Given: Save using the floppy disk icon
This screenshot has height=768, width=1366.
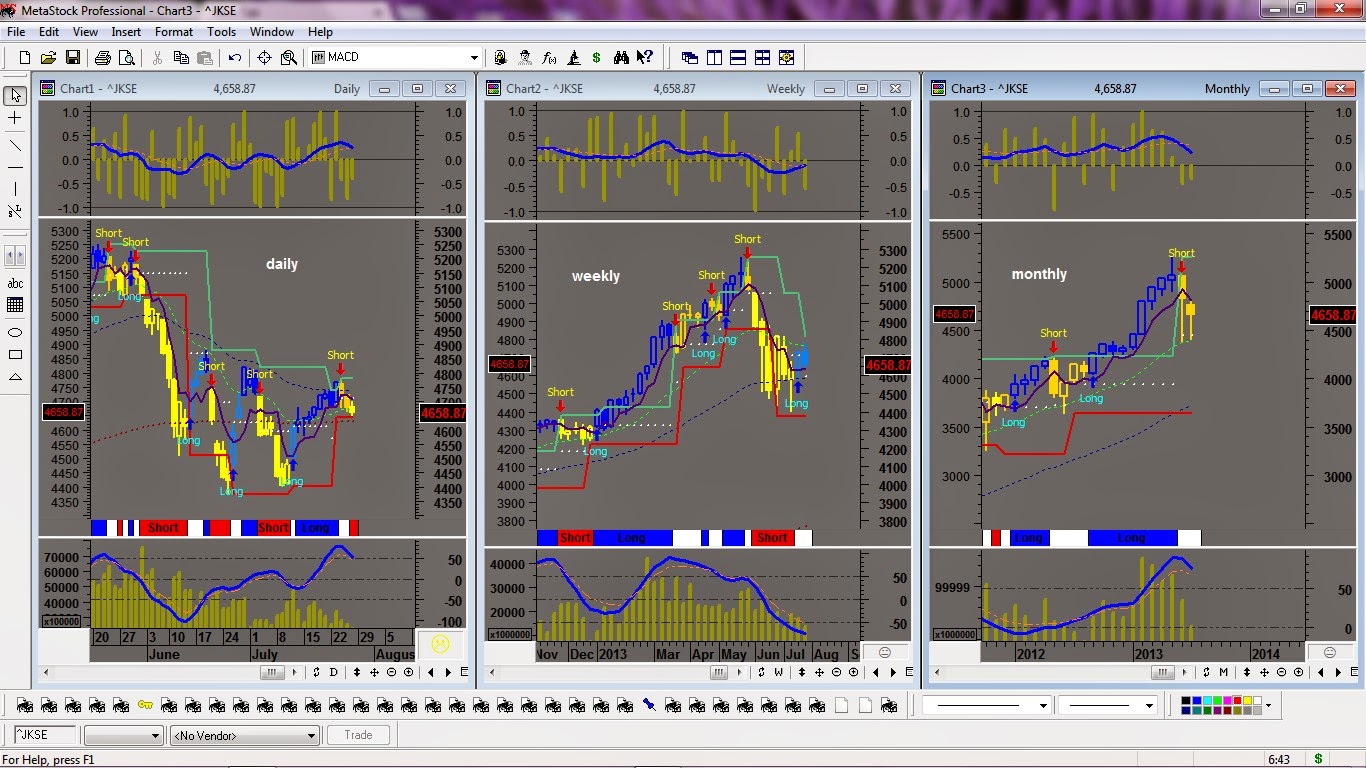Looking at the screenshot, I should coord(73,57).
